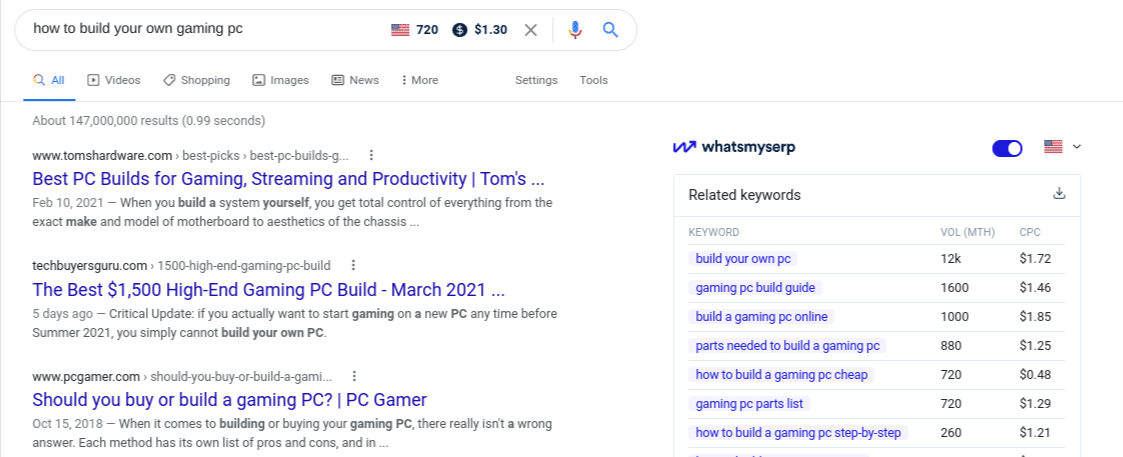The image size is (1123, 457).
Task: Click the CPC column header
Action: point(1030,232)
